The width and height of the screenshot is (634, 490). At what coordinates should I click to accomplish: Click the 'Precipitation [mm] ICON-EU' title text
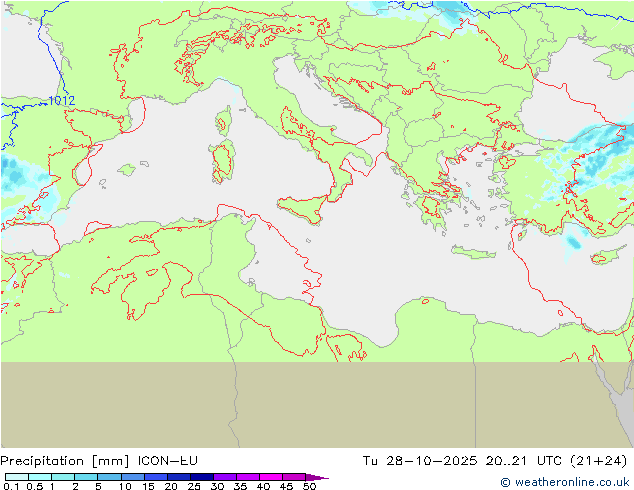(x=99, y=461)
